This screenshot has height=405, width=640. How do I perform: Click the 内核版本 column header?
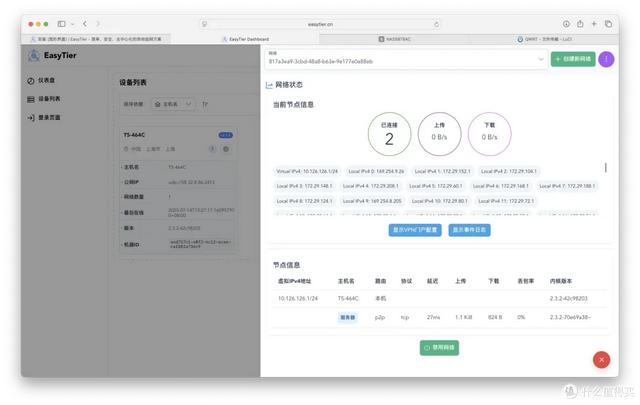[561, 281]
